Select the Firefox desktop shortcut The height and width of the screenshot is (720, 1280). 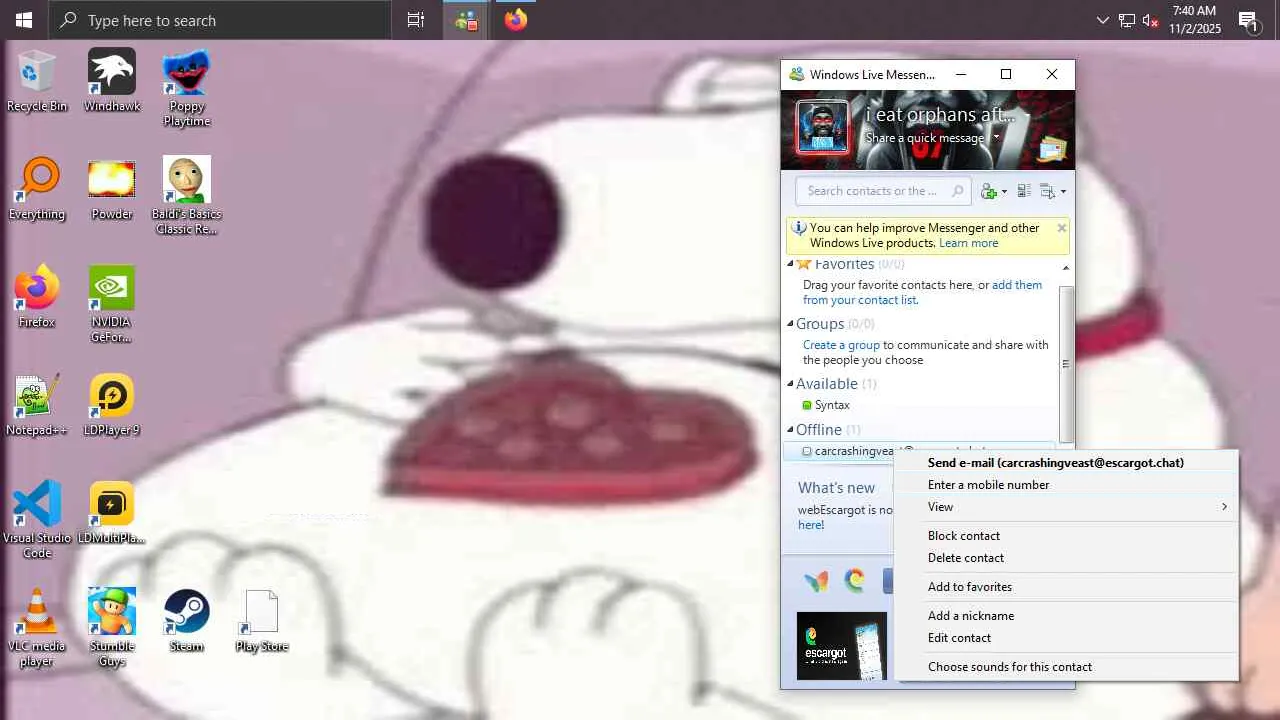tap(37, 297)
